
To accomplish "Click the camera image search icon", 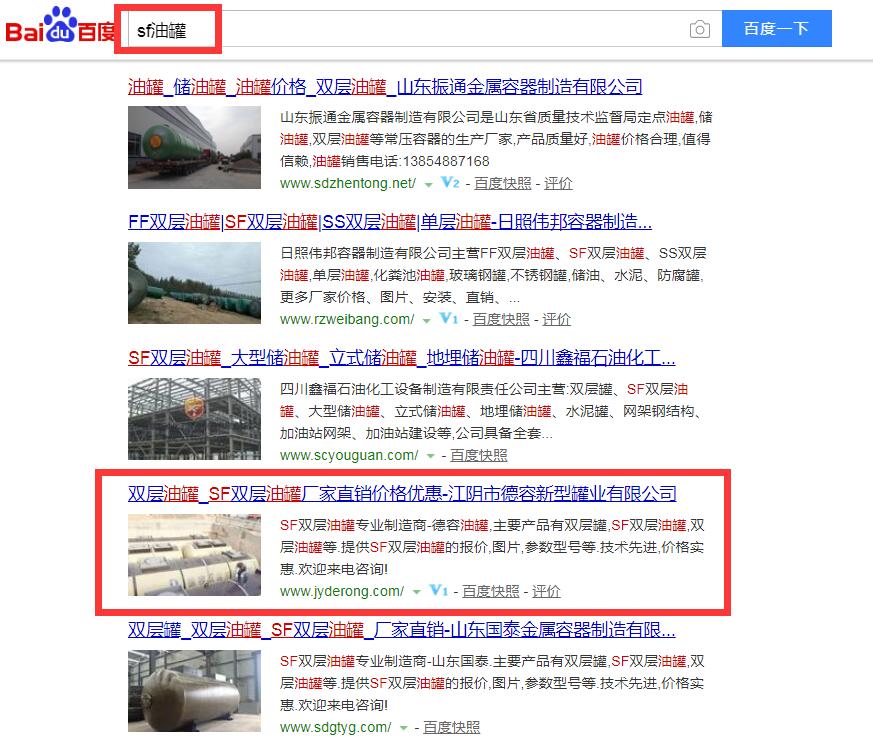I will point(699,29).
